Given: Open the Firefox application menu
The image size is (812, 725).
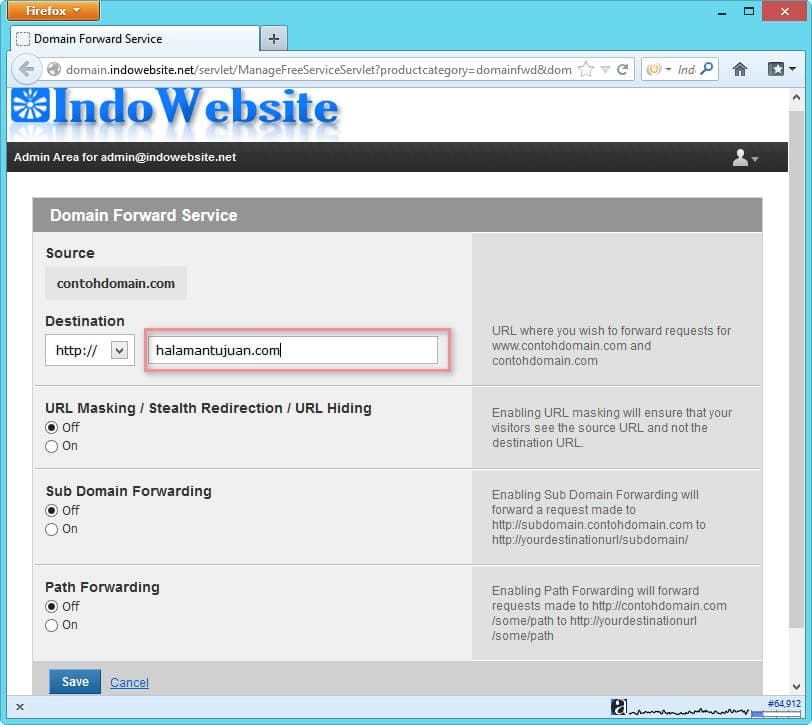Looking at the screenshot, I should (54, 11).
